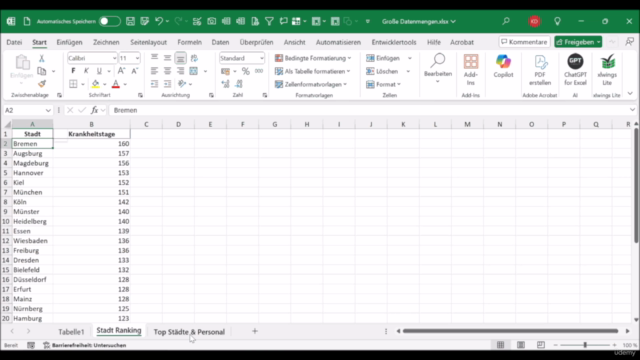Click the green Freigeben button
The width and height of the screenshot is (640, 360).
click(578, 42)
